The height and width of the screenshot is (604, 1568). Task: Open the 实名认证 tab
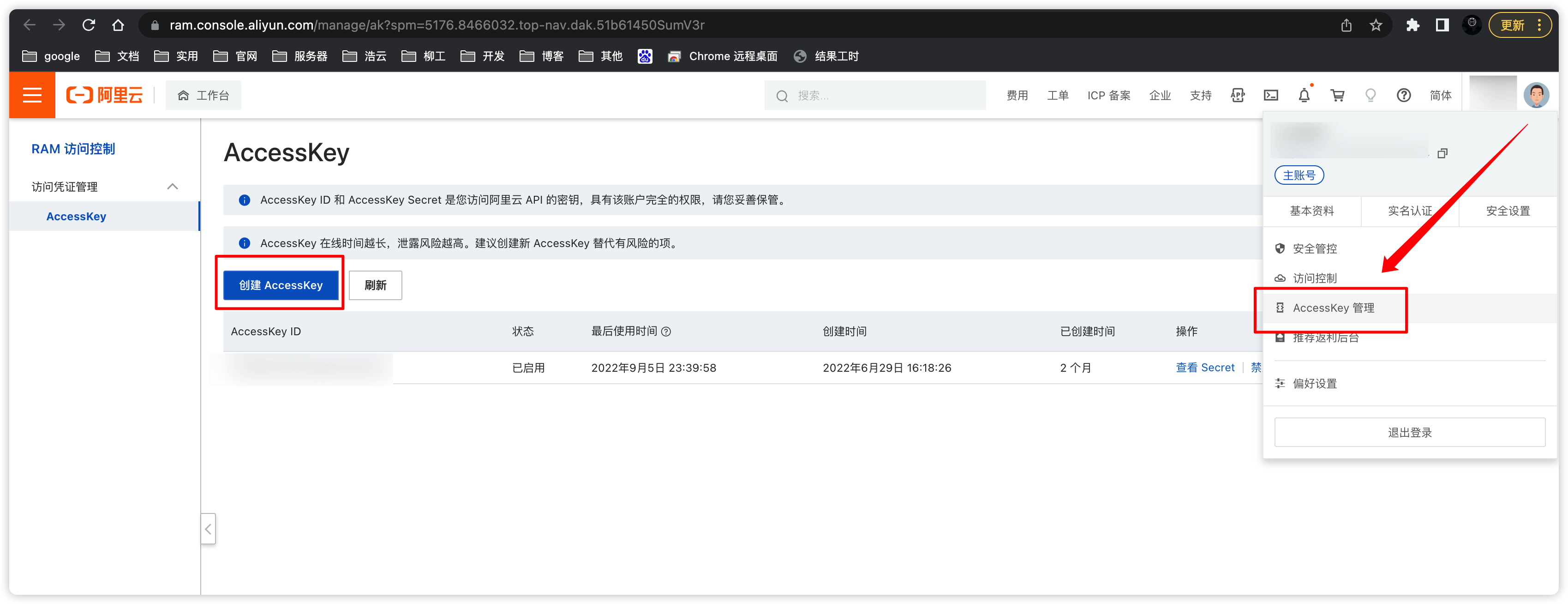click(1410, 211)
